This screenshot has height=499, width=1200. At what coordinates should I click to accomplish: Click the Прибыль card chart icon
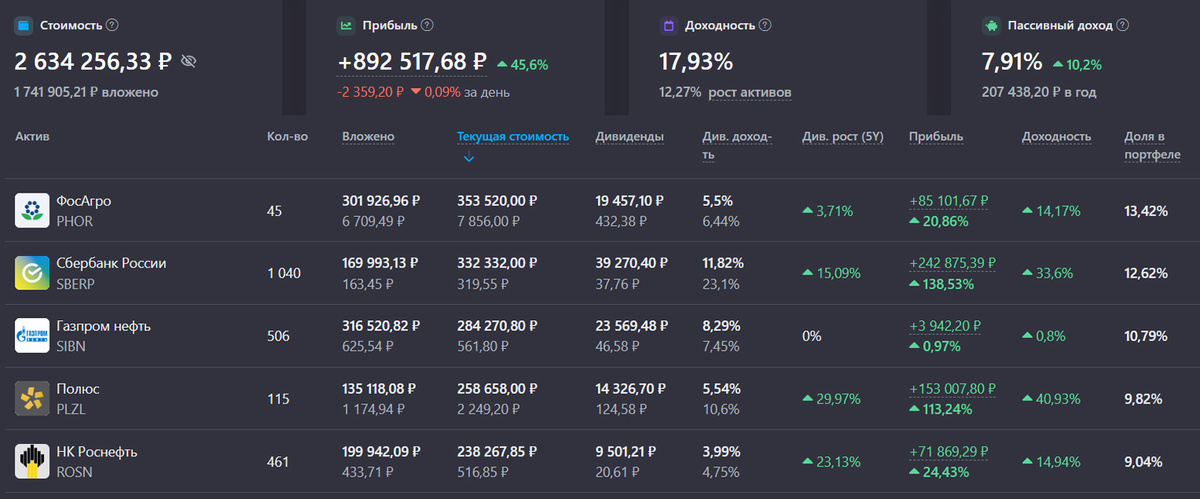[x=346, y=25]
